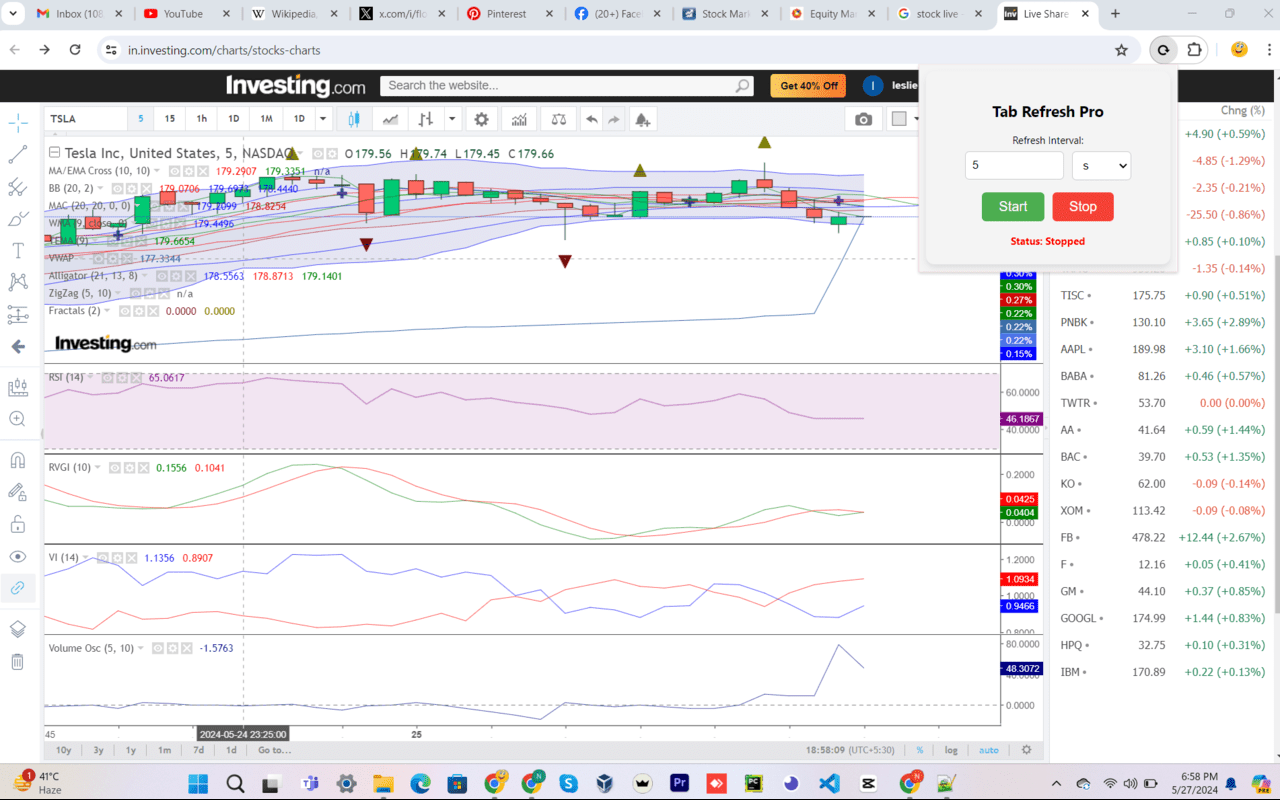The height and width of the screenshot is (800, 1280).
Task: Select the zoom in magnifier tool
Action: pyautogui.click(x=18, y=419)
